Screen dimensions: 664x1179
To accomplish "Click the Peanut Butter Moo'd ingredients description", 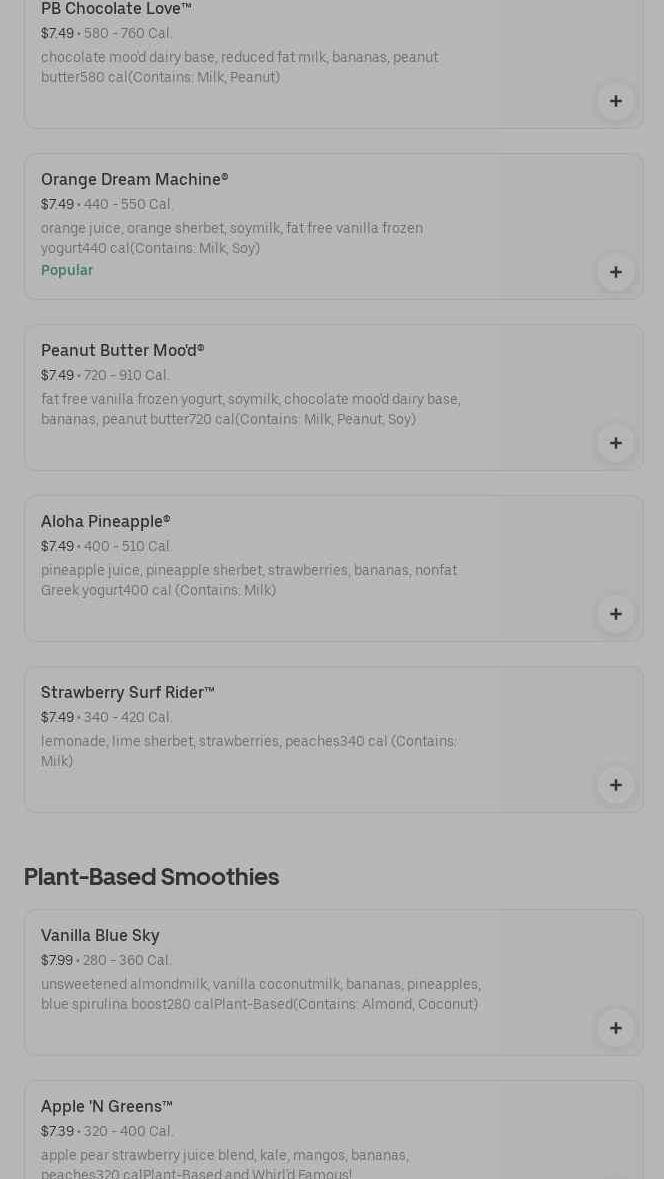I will pos(250,409).
